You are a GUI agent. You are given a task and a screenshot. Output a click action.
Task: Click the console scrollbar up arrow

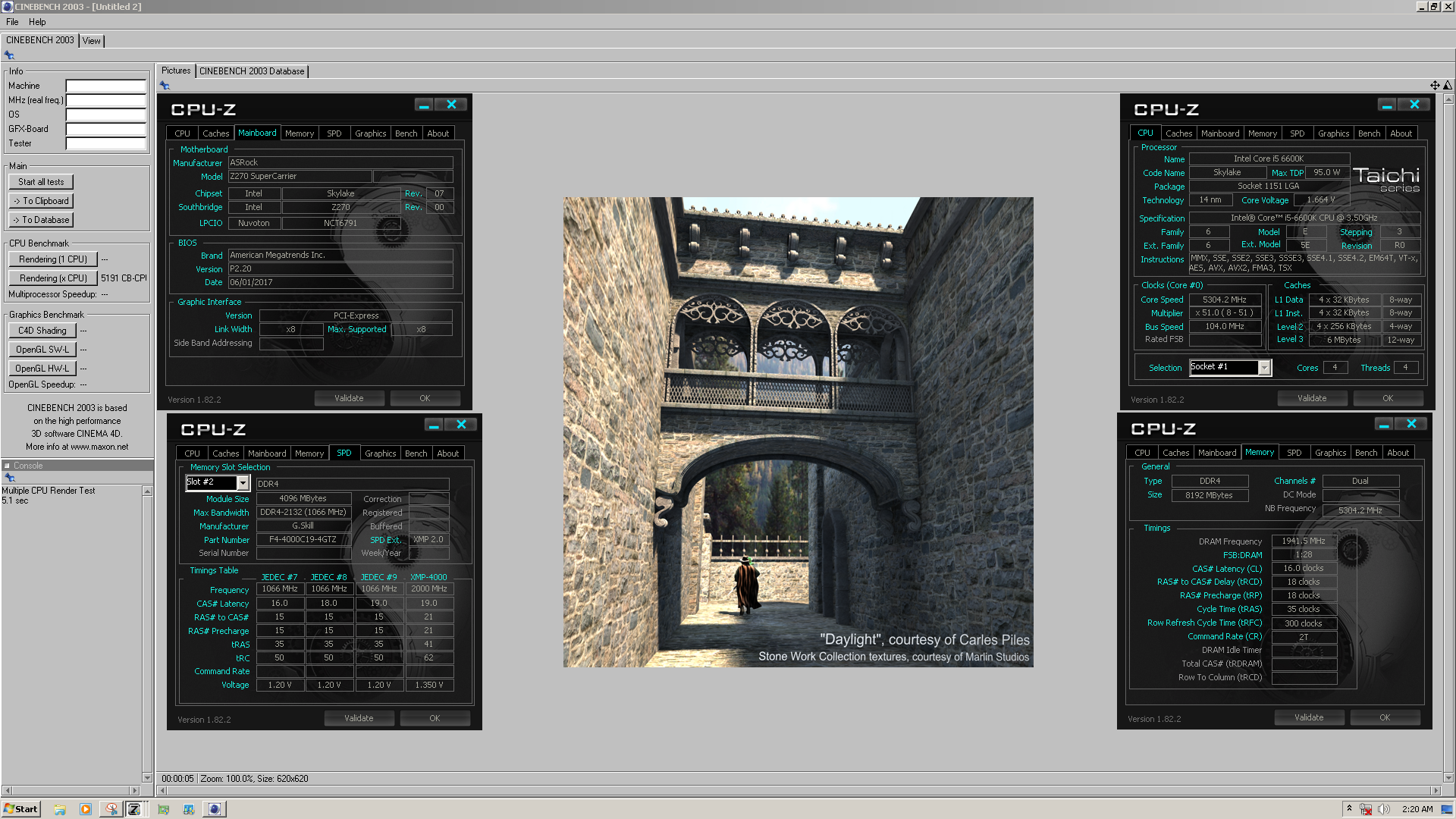(147, 491)
